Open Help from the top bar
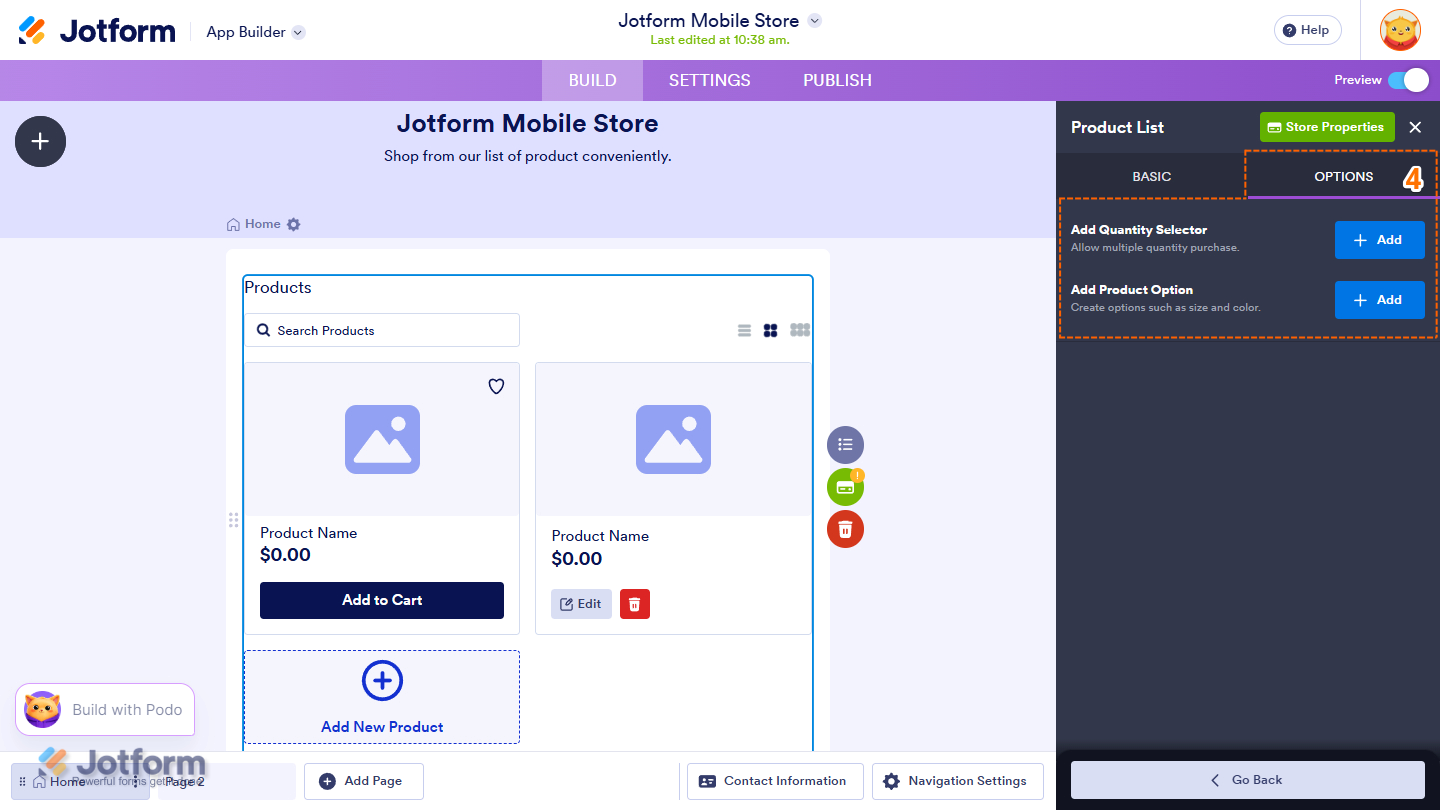The height and width of the screenshot is (810, 1440). pyautogui.click(x=1307, y=29)
